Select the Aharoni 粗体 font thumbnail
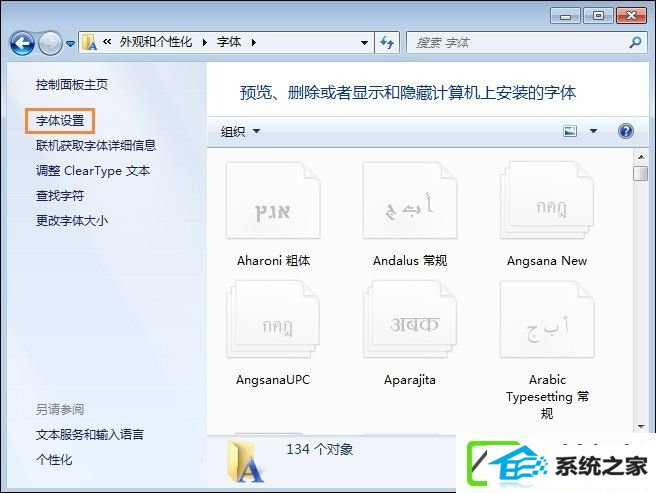 pos(273,201)
